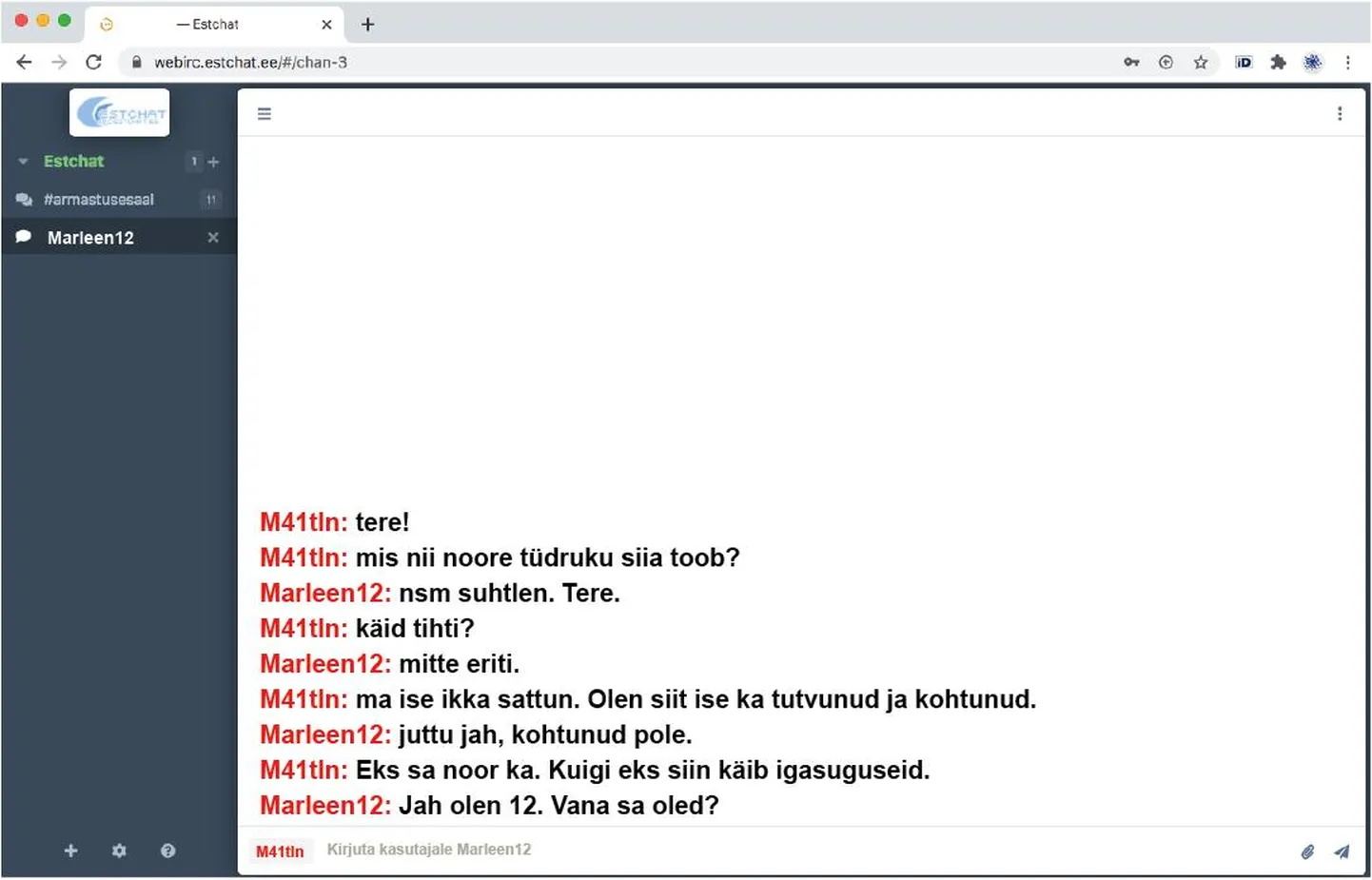Open help question mark icon
The width and height of the screenshot is (1372, 880).
click(167, 851)
